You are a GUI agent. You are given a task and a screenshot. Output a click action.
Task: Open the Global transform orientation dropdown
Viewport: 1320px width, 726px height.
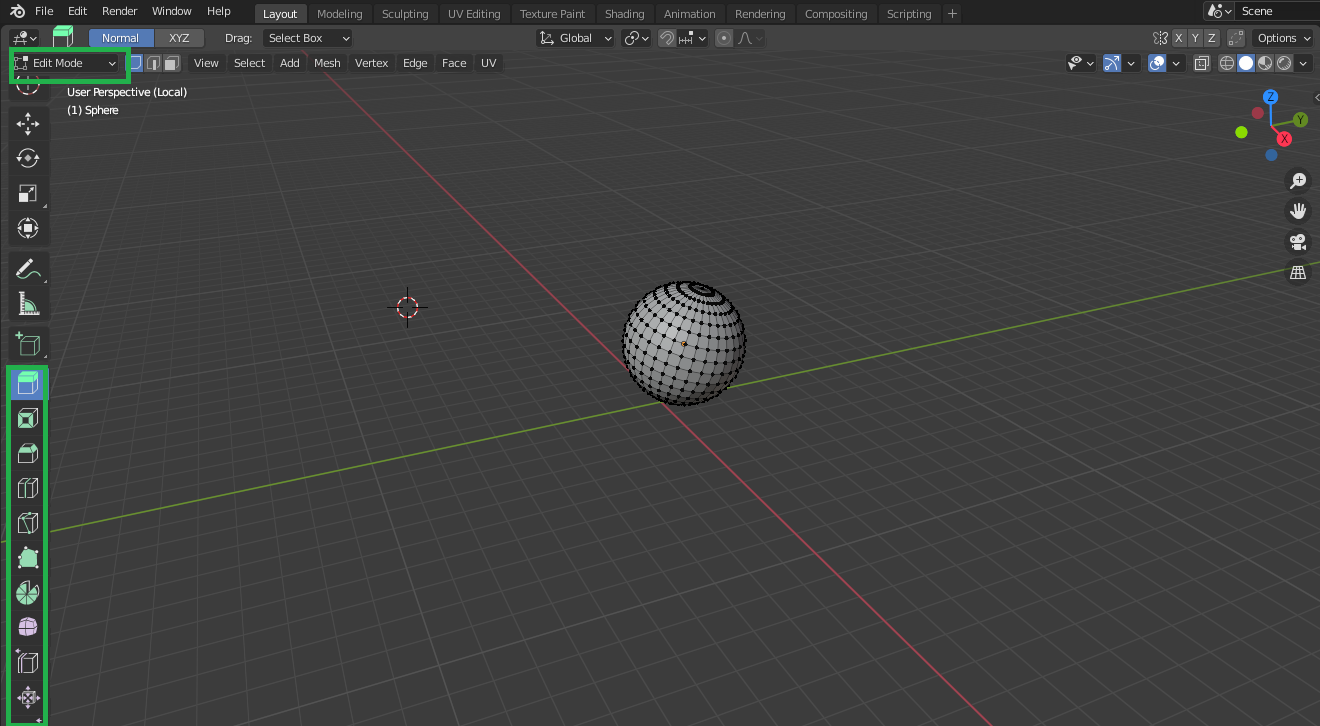click(575, 37)
